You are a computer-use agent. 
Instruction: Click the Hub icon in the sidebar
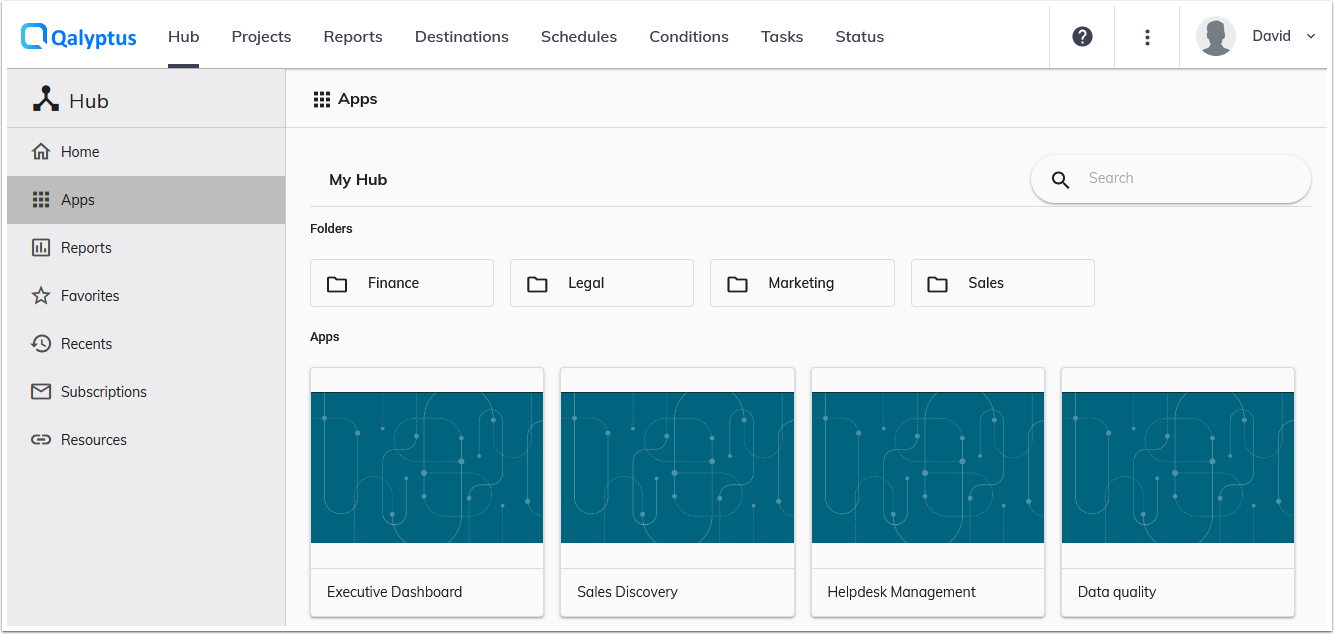coord(45,98)
